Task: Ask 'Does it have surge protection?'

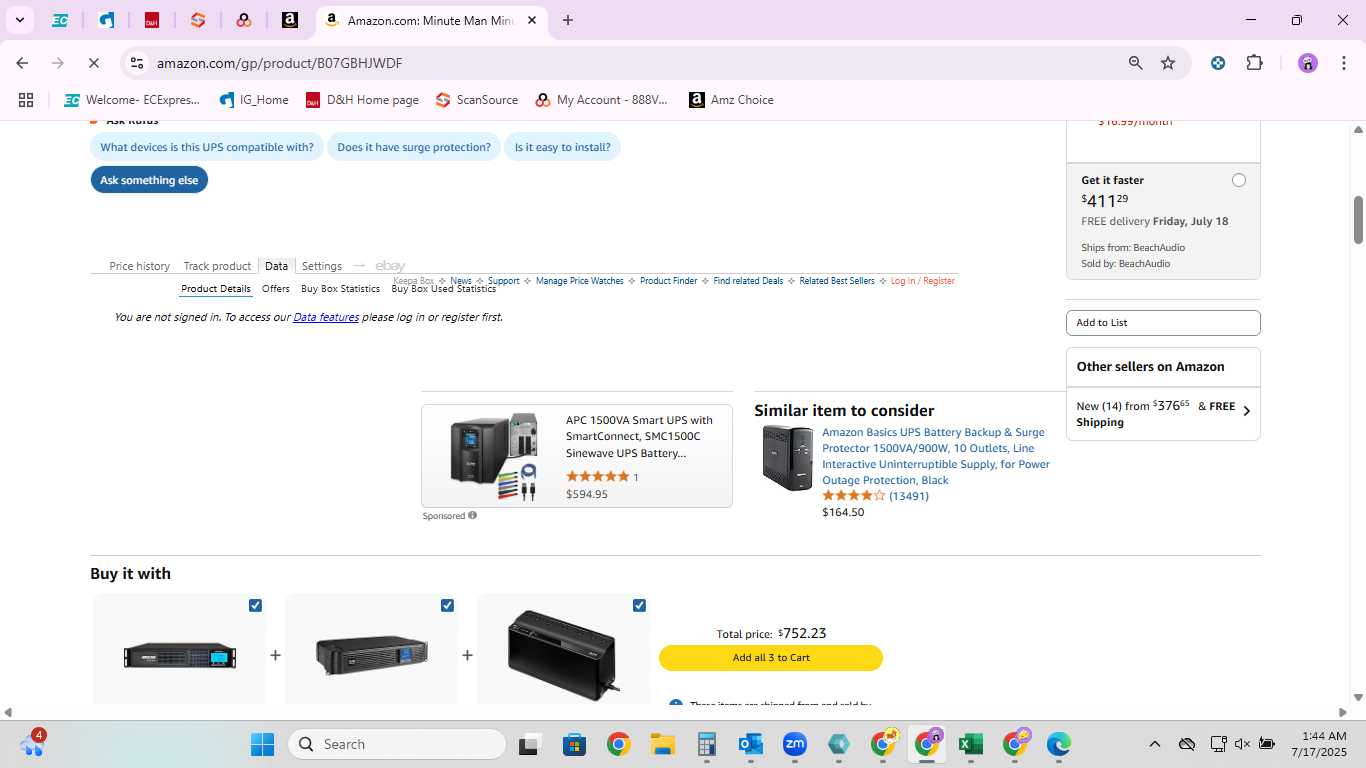Action: [x=414, y=147]
